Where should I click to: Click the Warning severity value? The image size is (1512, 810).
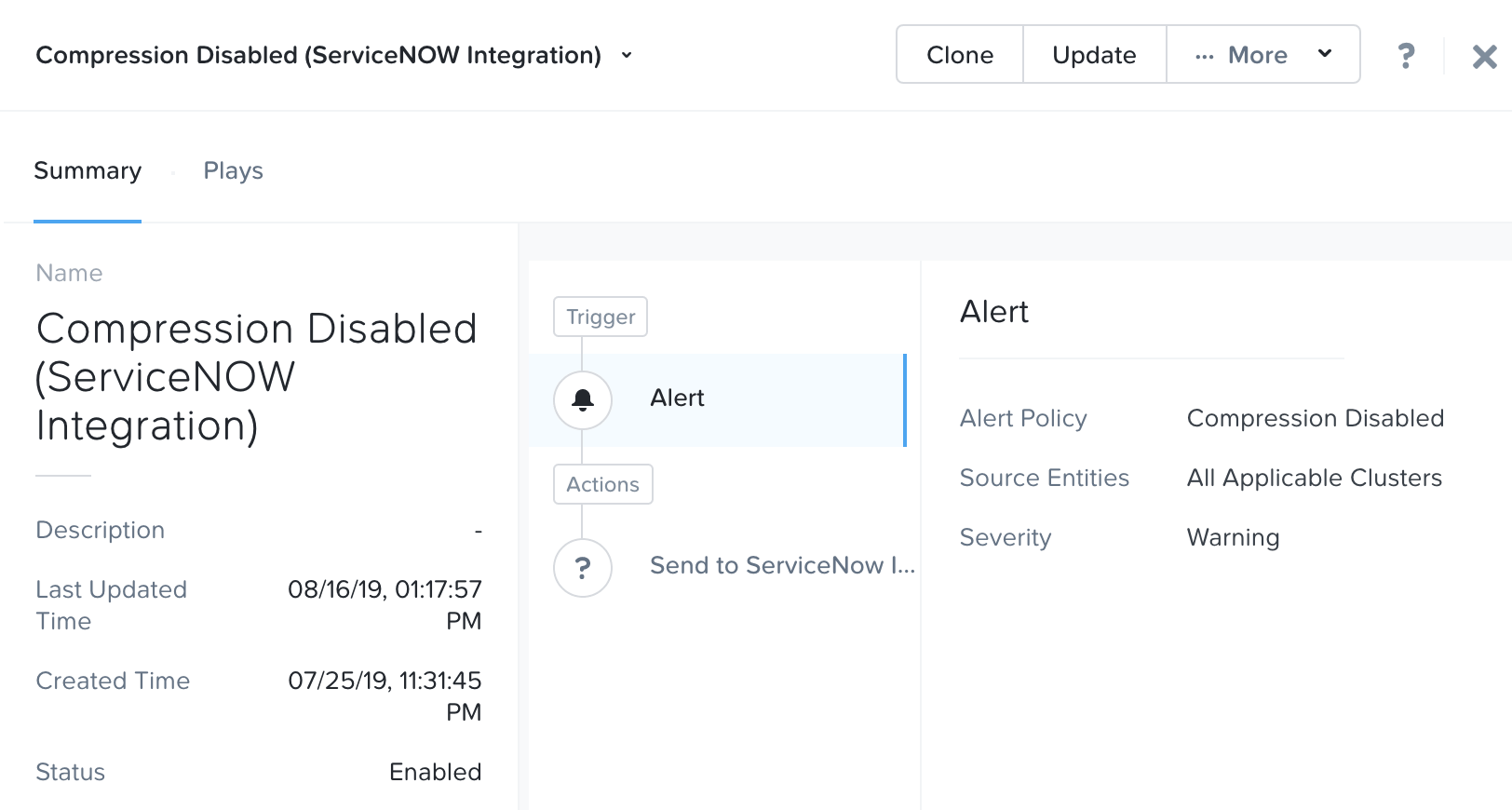coord(1233,537)
